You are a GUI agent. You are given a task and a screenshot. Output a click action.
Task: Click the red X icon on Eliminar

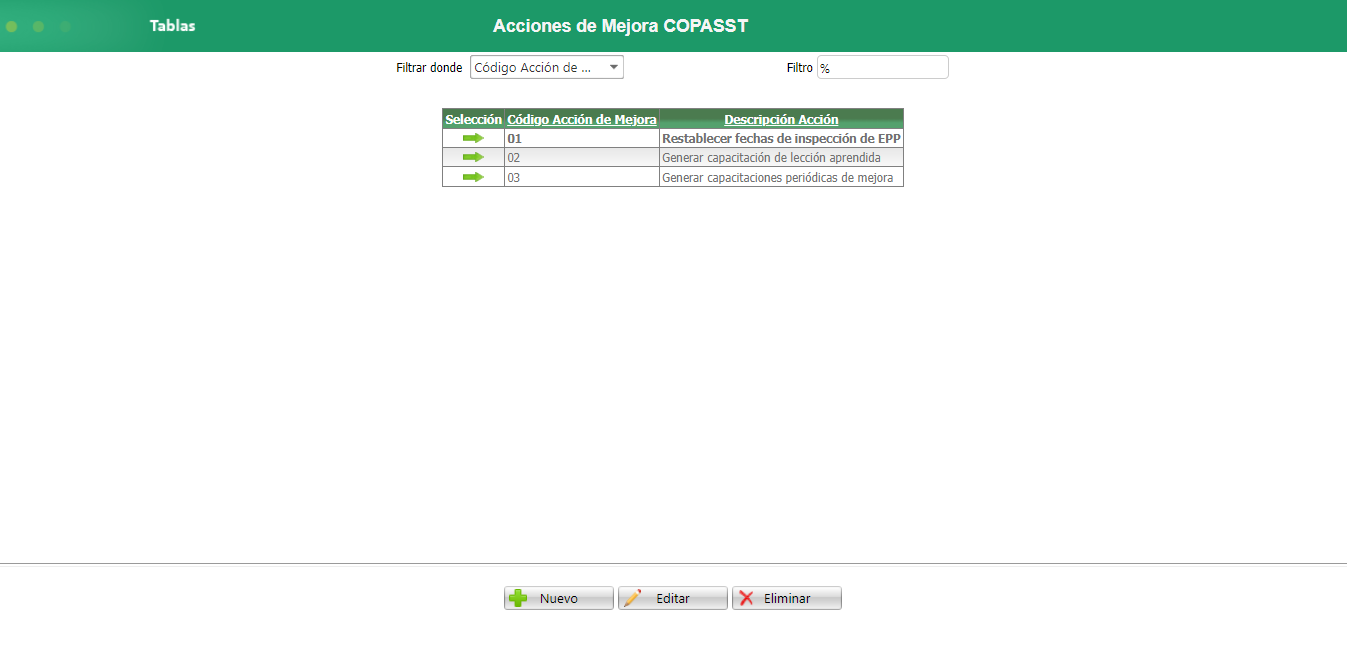748,597
